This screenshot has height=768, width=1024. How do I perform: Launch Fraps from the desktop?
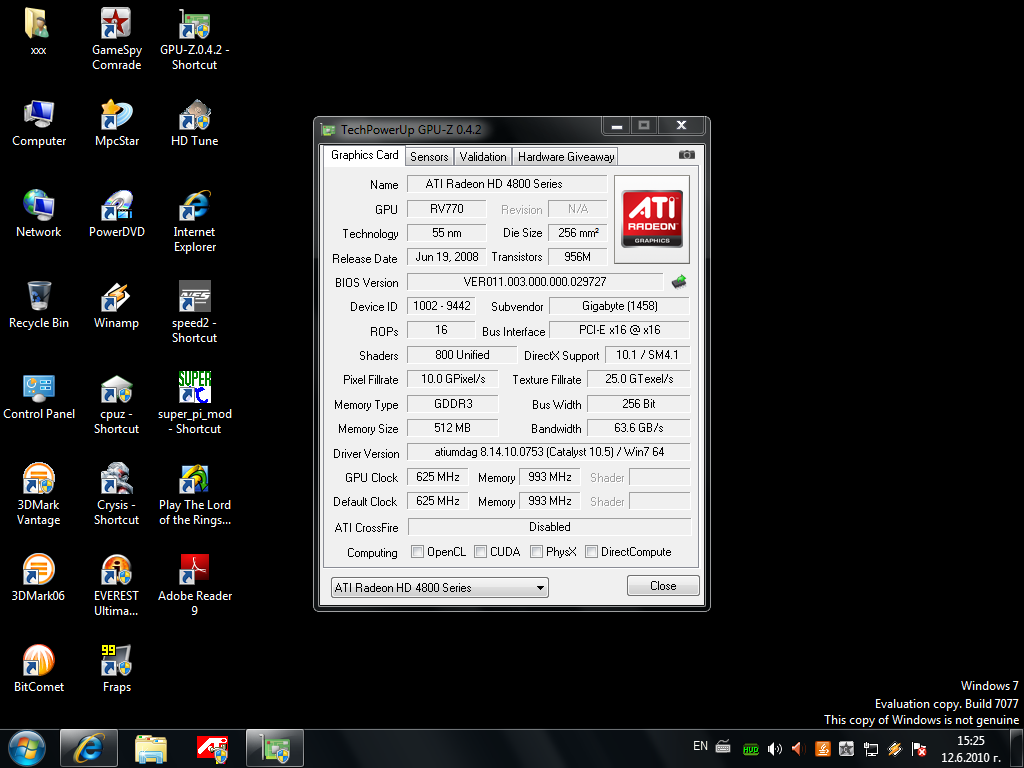116,668
